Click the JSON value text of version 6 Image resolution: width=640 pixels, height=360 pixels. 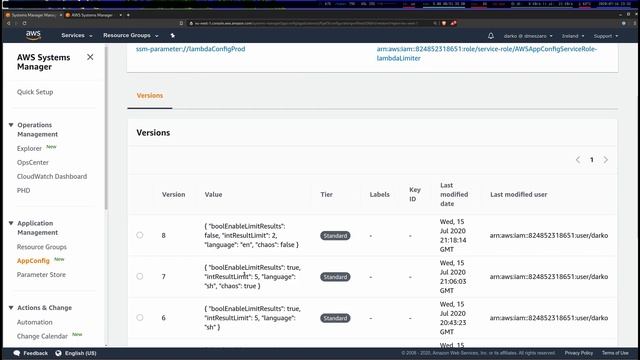pos(253,318)
